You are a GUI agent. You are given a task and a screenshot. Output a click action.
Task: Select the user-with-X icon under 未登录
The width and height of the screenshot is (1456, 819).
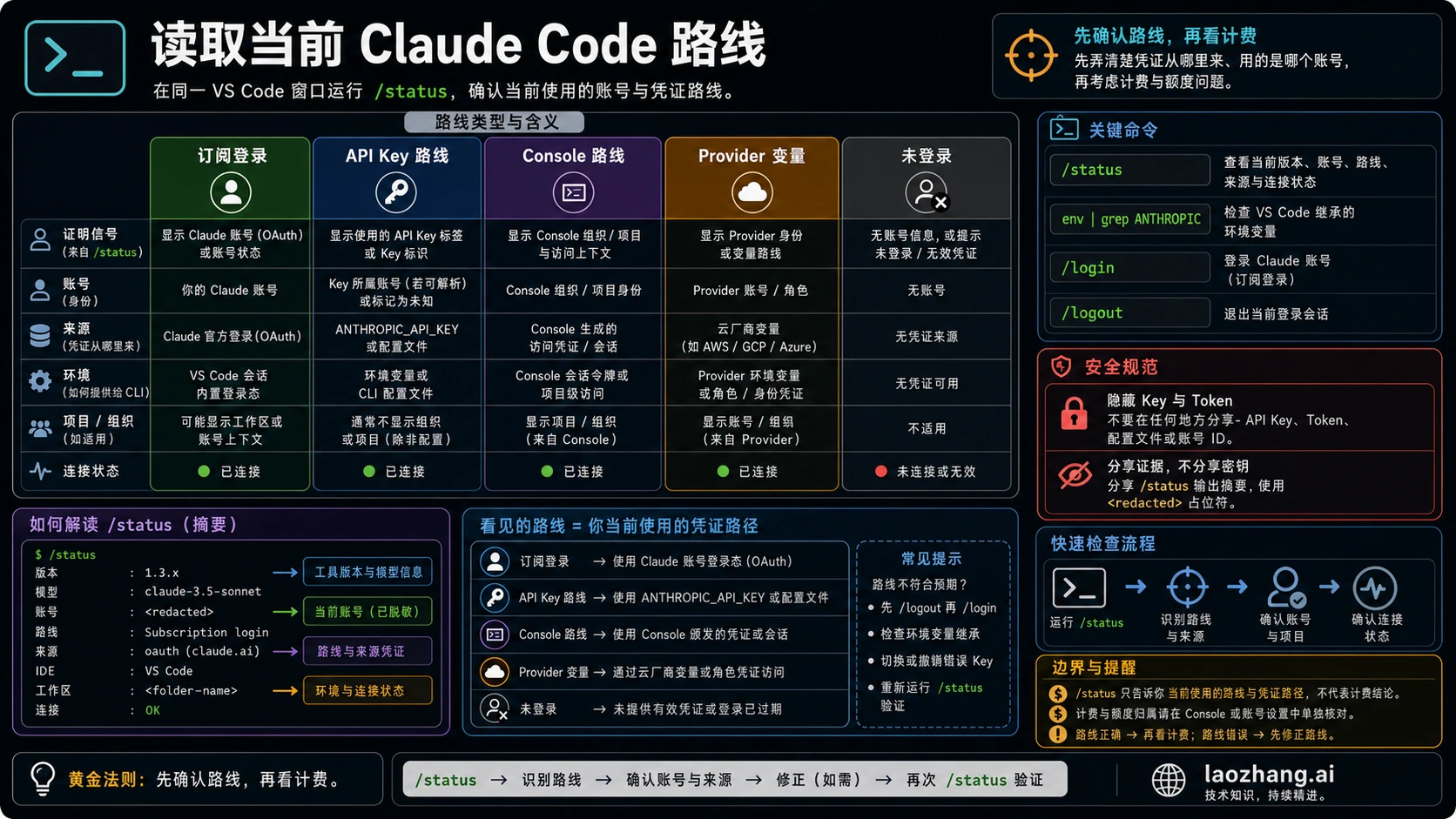tap(927, 192)
